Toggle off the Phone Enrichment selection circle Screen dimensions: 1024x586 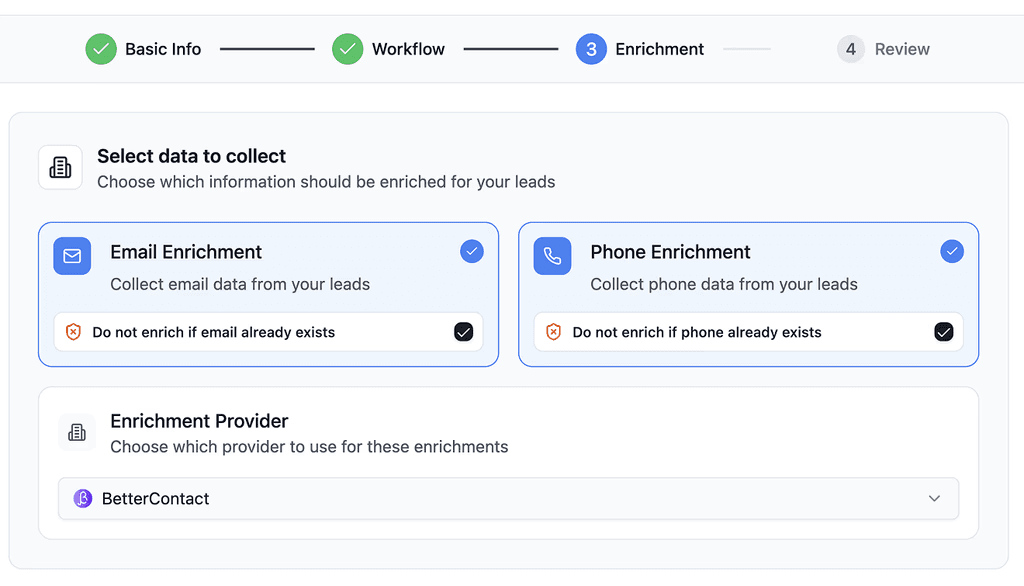[x=951, y=251]
